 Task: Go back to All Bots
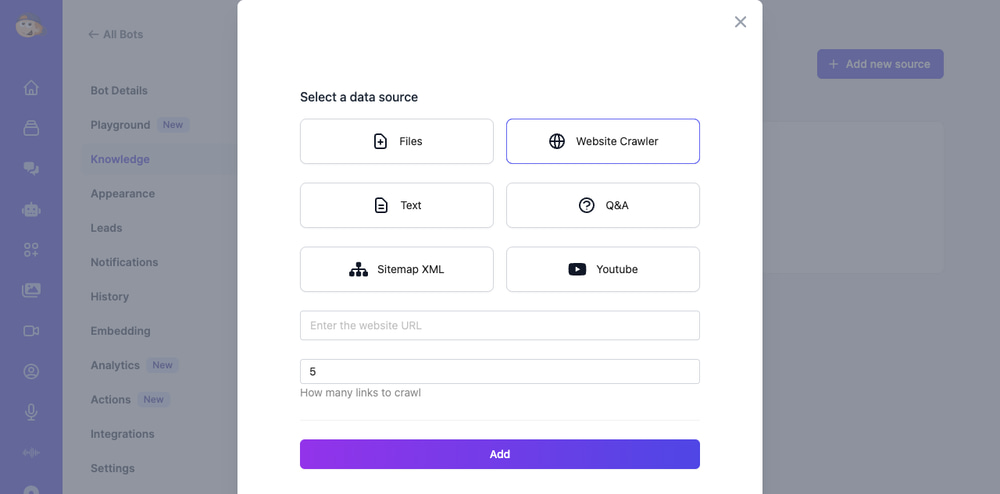[115, 34]
